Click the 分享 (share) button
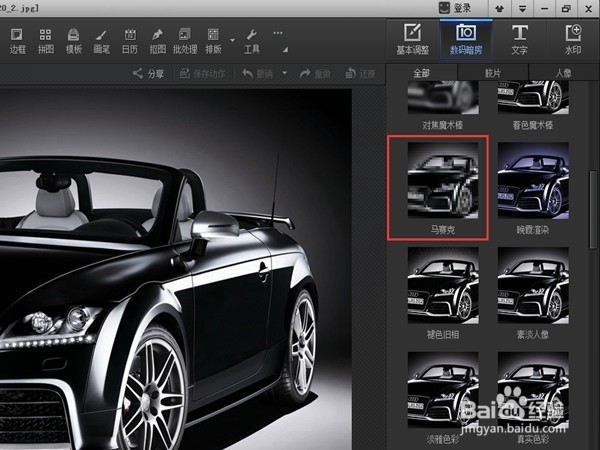The width and height of the screenshot is (600, 450). 148,73
